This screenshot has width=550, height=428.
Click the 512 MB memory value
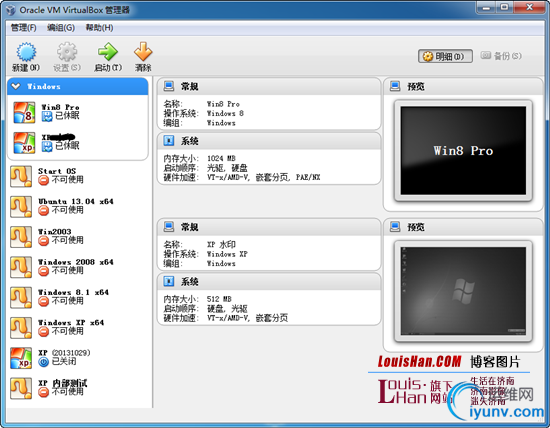coord(219,299)
